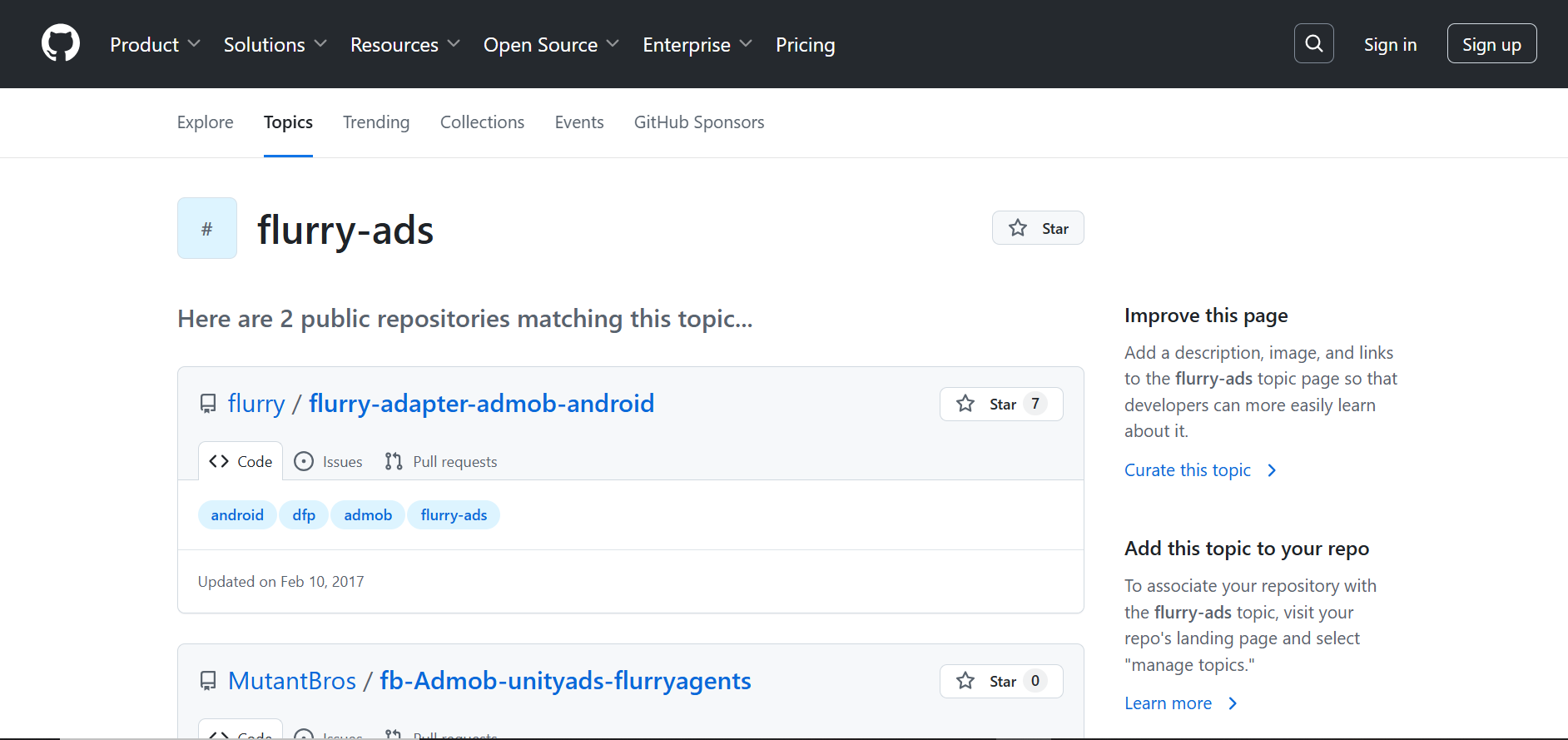Open fb-Admob-unityads-flurryagents repository link

[565, 681]
